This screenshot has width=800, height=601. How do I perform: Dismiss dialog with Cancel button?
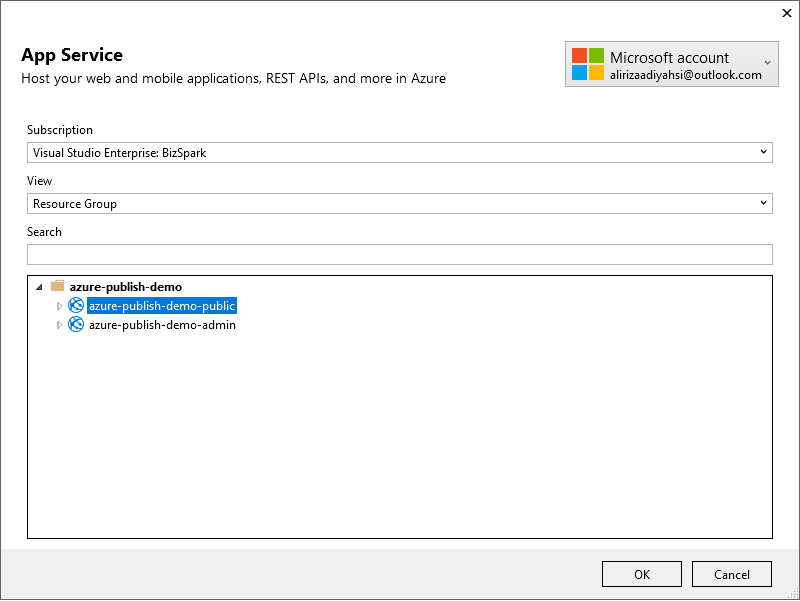732,574
